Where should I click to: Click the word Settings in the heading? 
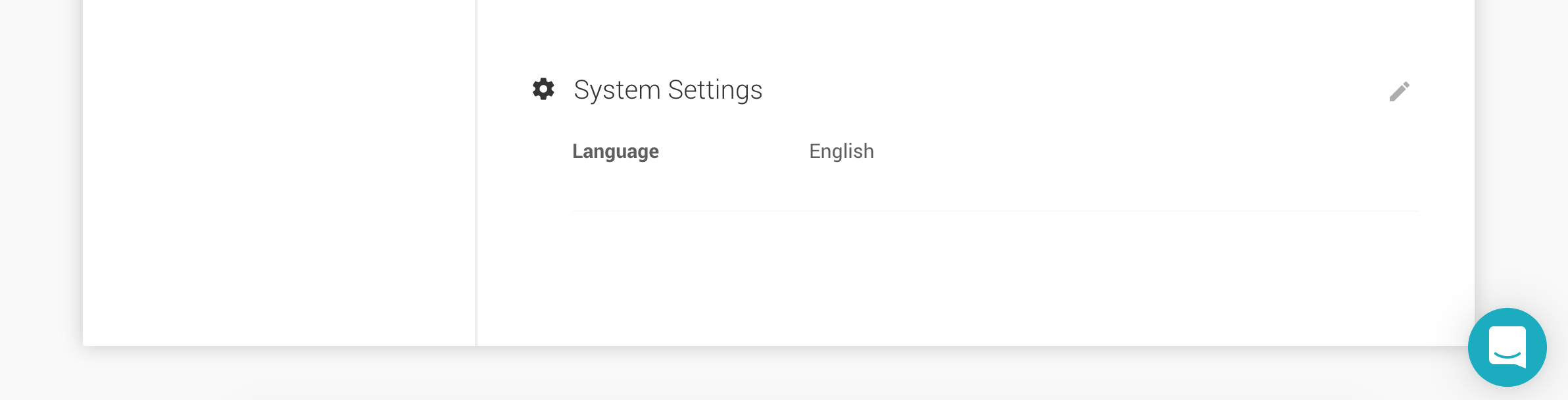[x=715, y=90]
